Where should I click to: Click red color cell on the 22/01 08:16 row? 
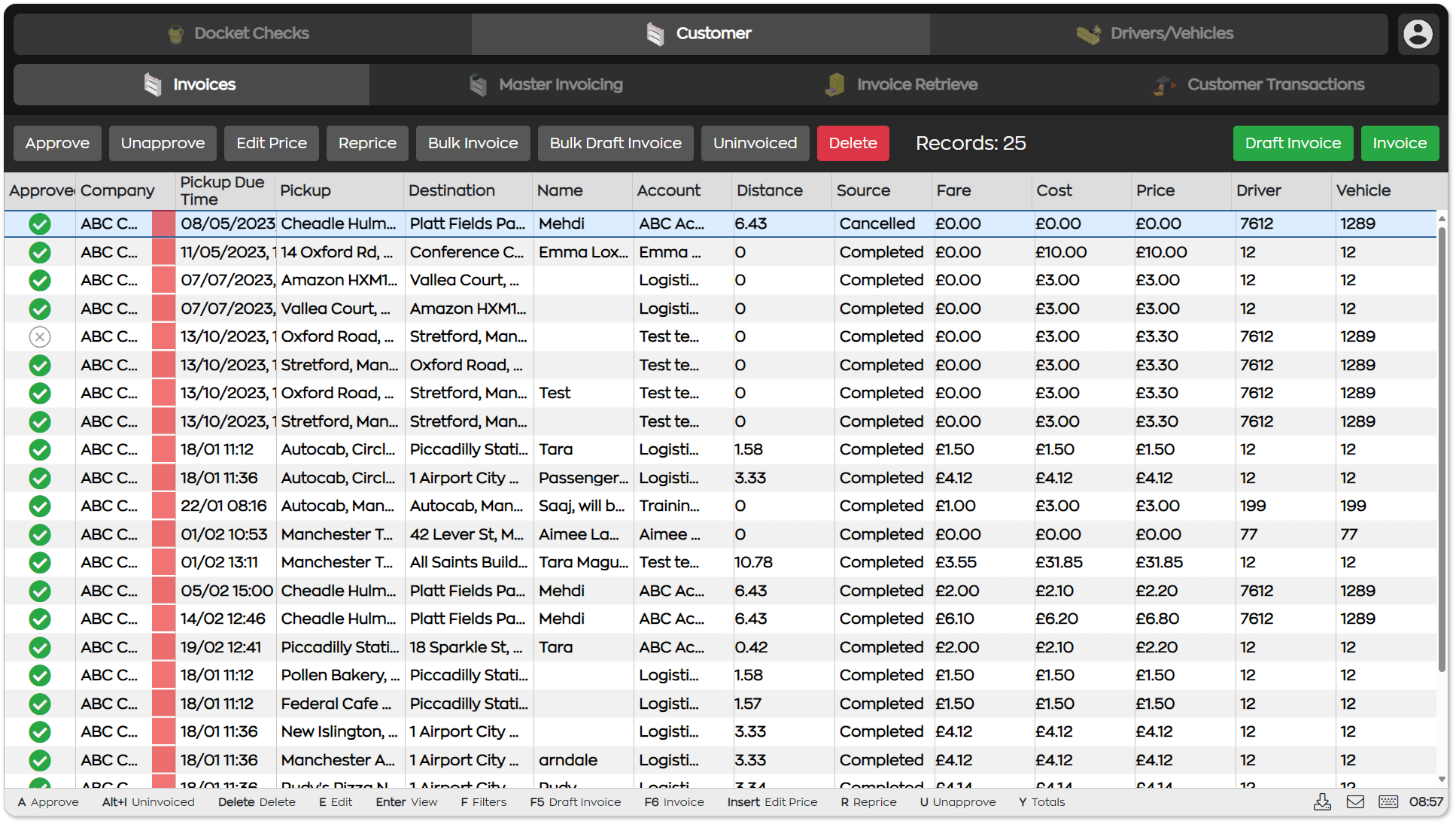pos(163,506)
